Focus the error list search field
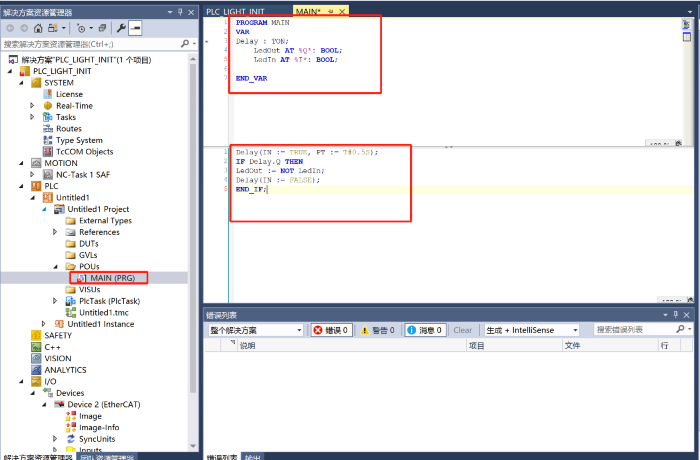The image size is (700, 460). click(635, 330)
